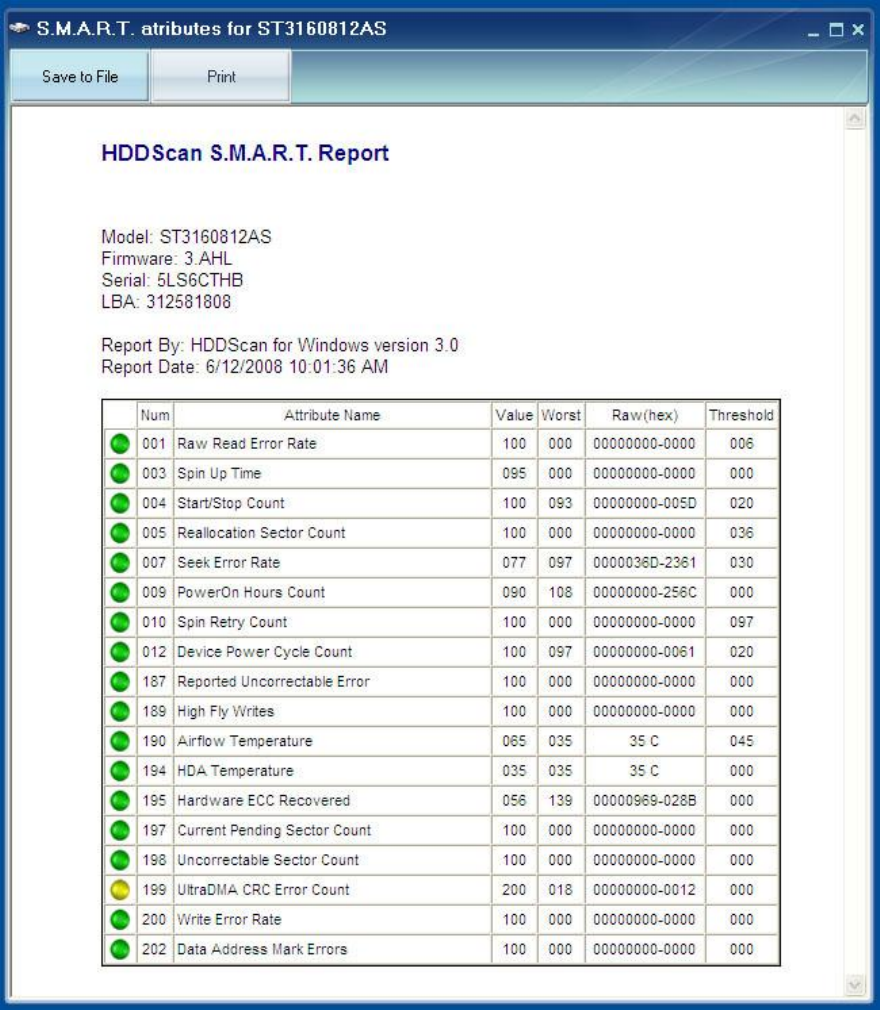Click green status icon for Hardware ECC Recovered
This screenshot has width=880, height=1010.
tap(120, 800)
